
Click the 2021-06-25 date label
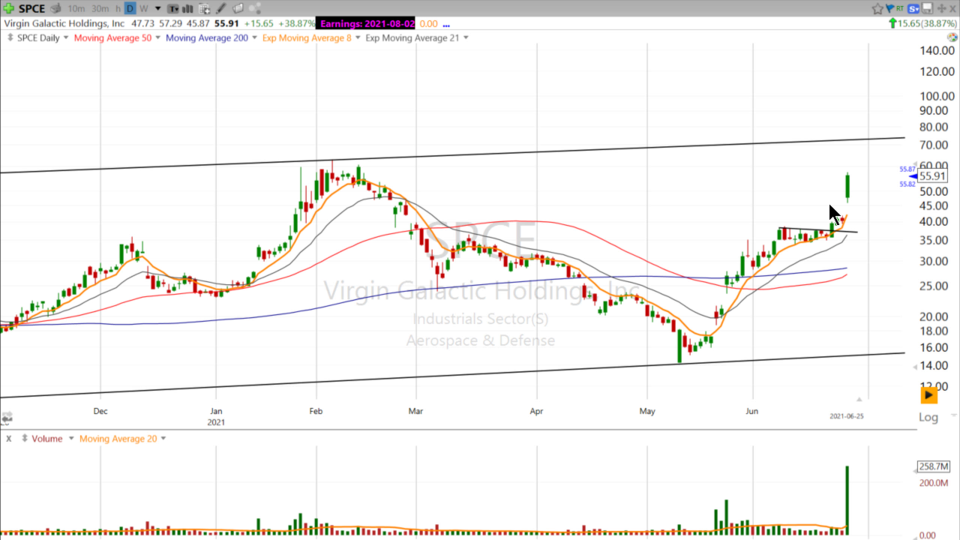[847, 416]
